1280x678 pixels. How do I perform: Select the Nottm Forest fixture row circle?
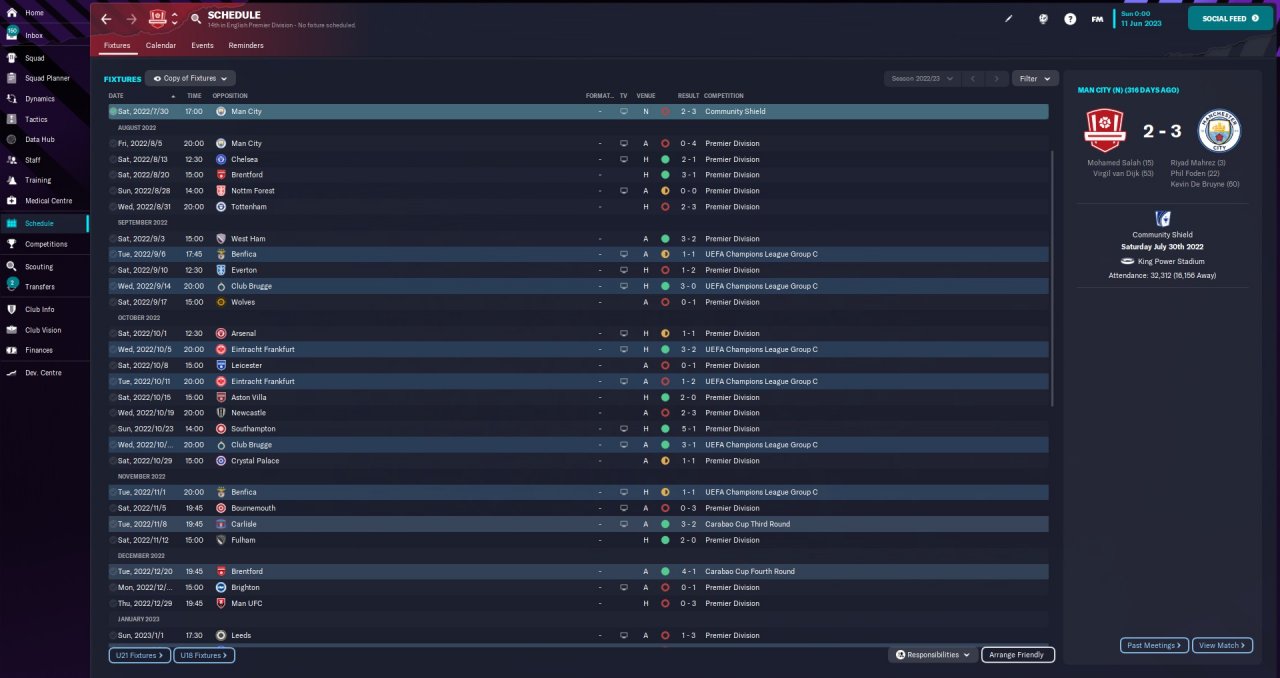click(113, 191)
